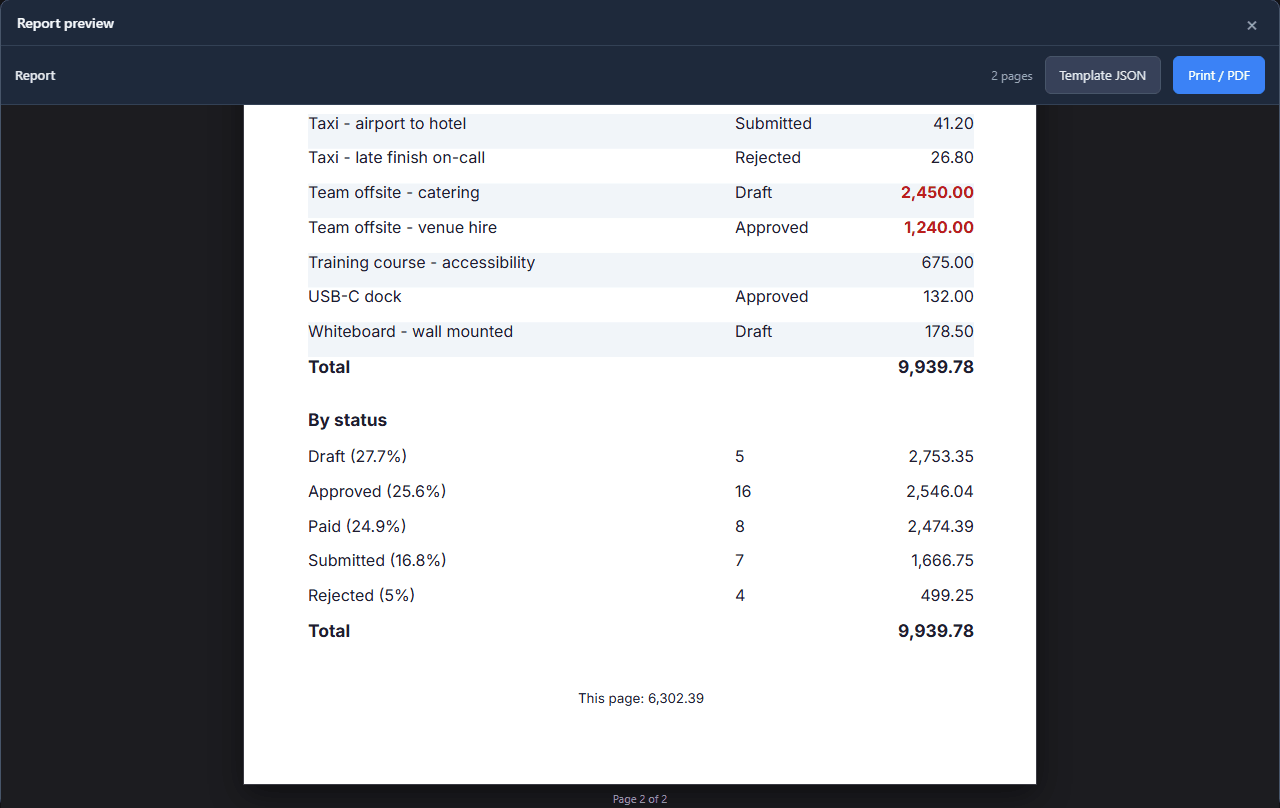The image size is (1280, 808).
Task: Select the 'Report' label in the header bar
Action: tap(35, 75)
